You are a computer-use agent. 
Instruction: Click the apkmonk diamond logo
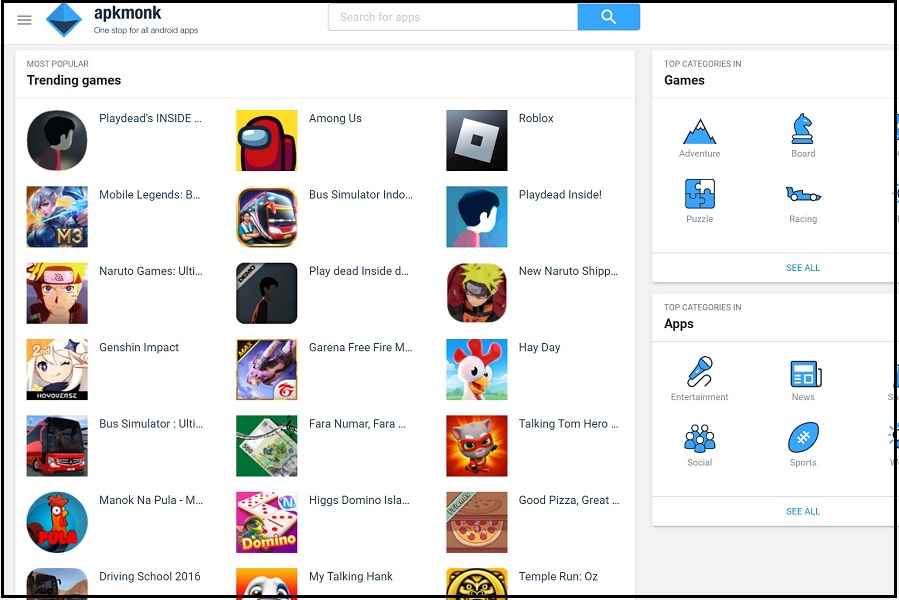coord(64,20)
